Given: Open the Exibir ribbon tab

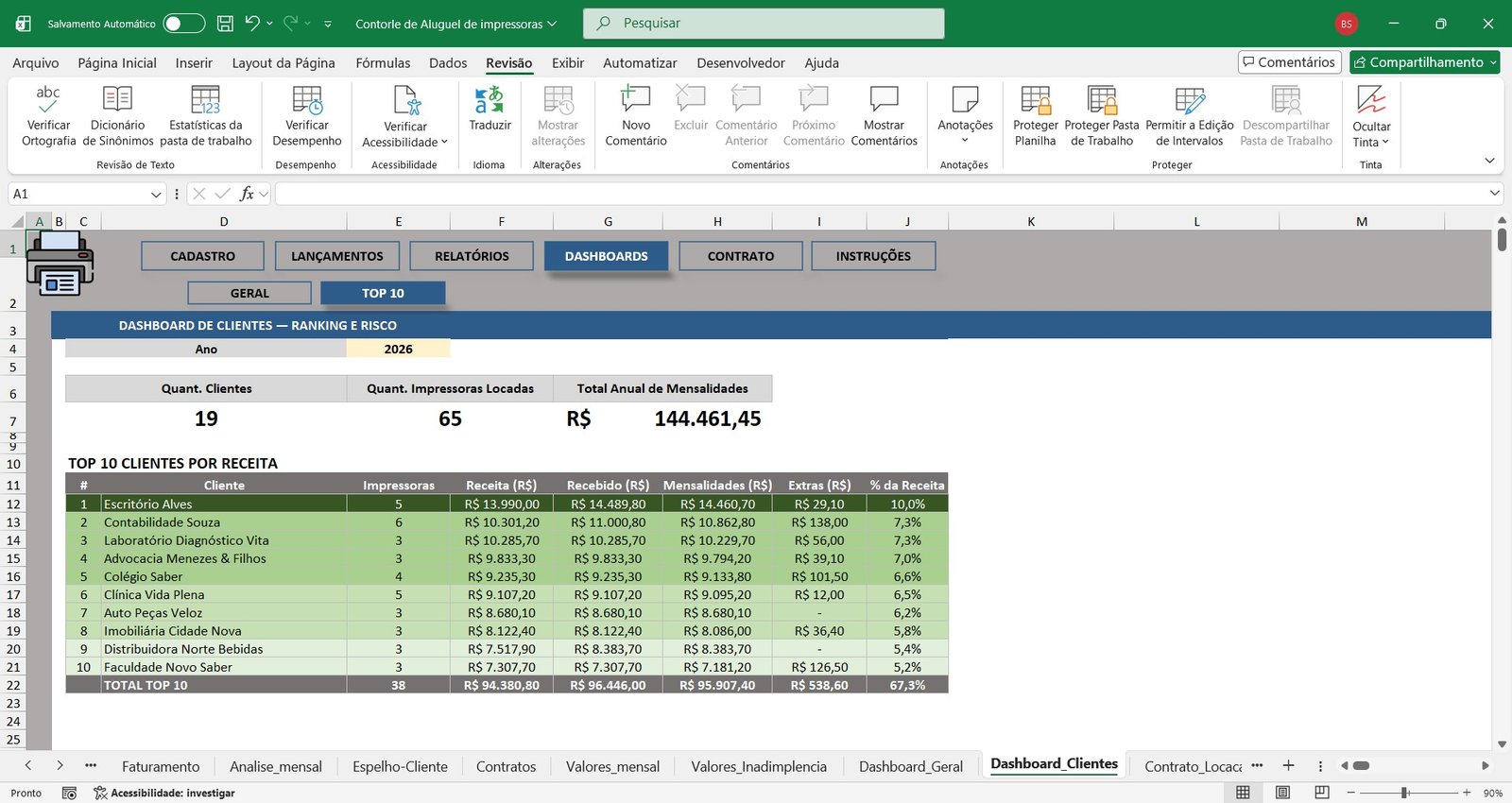Looking at the screenshot, I should [568, 63].
